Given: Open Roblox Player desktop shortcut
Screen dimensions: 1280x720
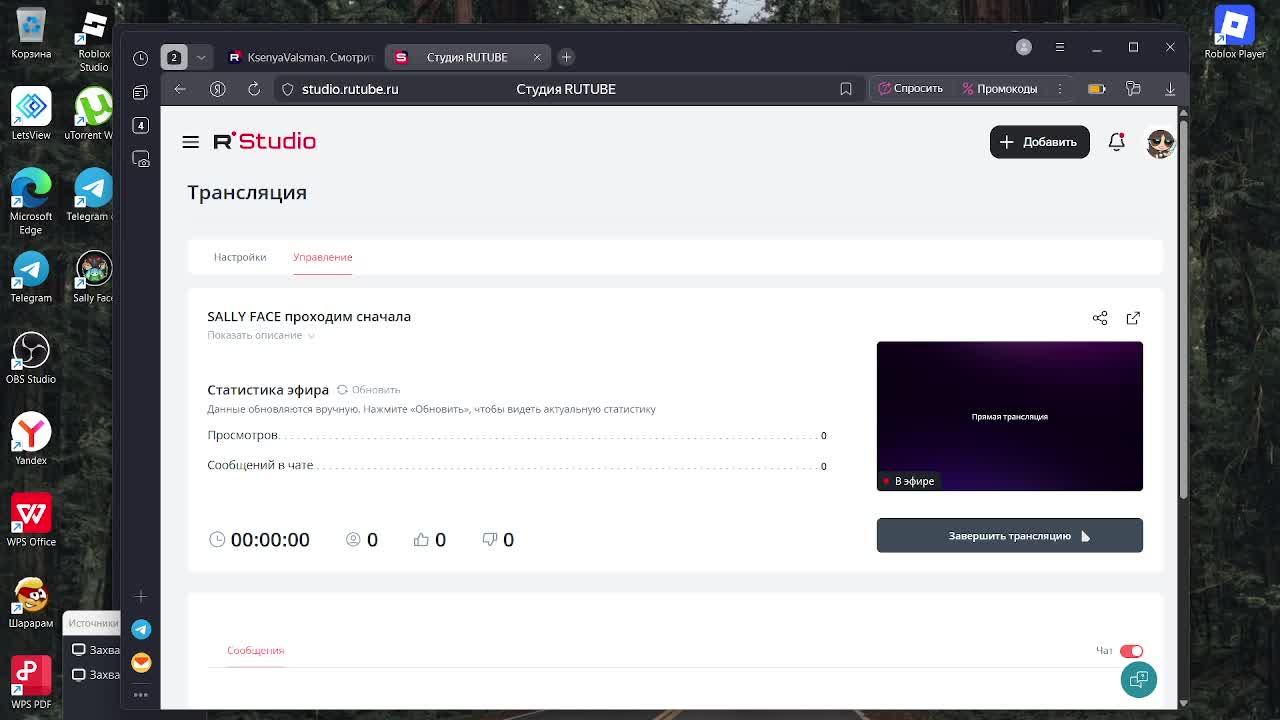Looking at the screenshot, I should [1235, 33].
